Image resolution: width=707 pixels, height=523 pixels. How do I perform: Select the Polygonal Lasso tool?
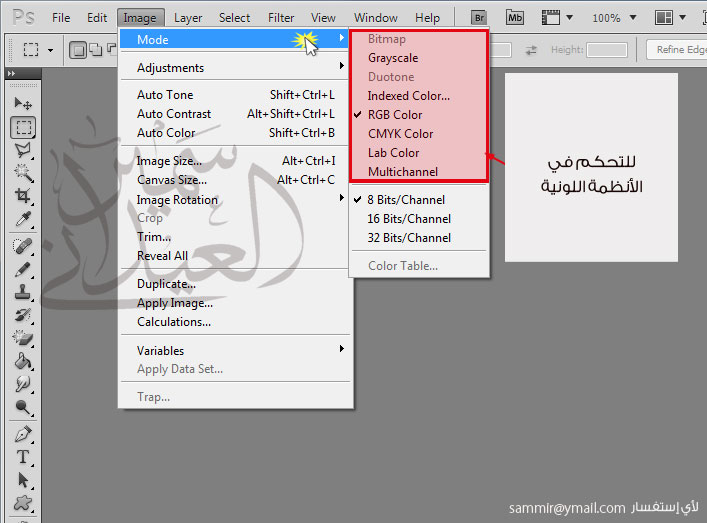(x=23, y=150)
